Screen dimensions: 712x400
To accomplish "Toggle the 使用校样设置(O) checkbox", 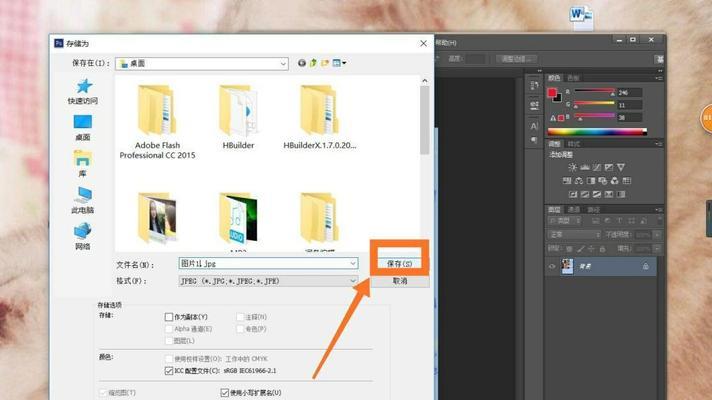I will [169, 359].
